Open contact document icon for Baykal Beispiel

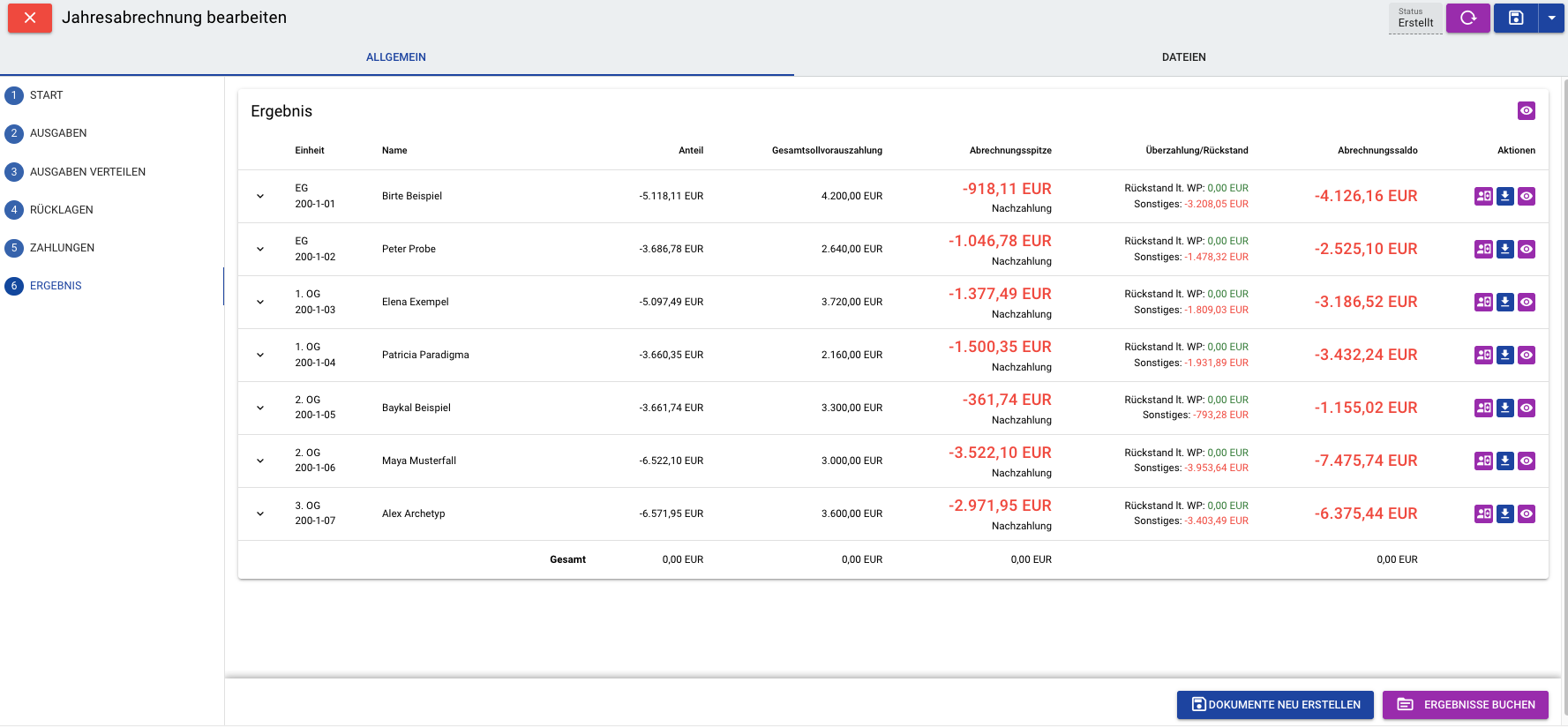(x=1484, y=408)
